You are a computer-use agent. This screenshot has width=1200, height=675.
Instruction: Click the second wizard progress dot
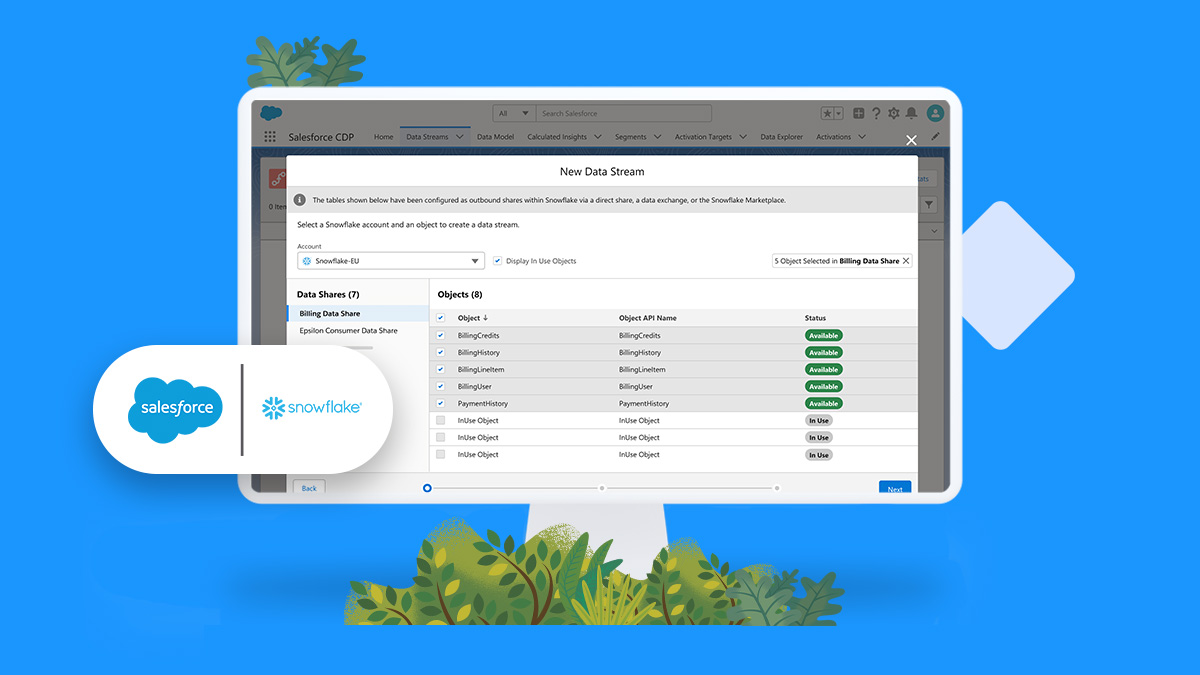tap(602, 488)
